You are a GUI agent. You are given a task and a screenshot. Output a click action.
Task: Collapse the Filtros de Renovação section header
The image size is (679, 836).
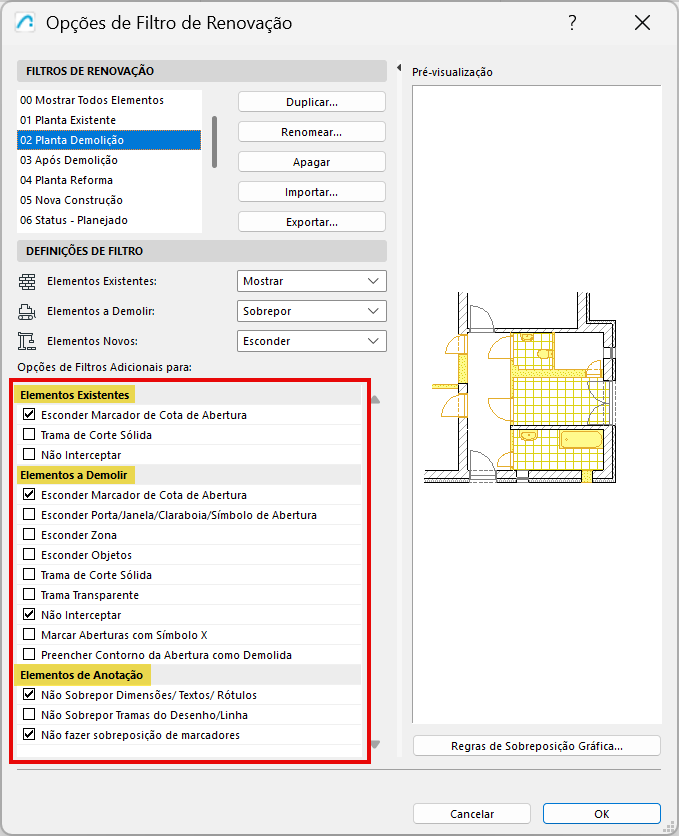pyautogui.click(x=201, y=71)
